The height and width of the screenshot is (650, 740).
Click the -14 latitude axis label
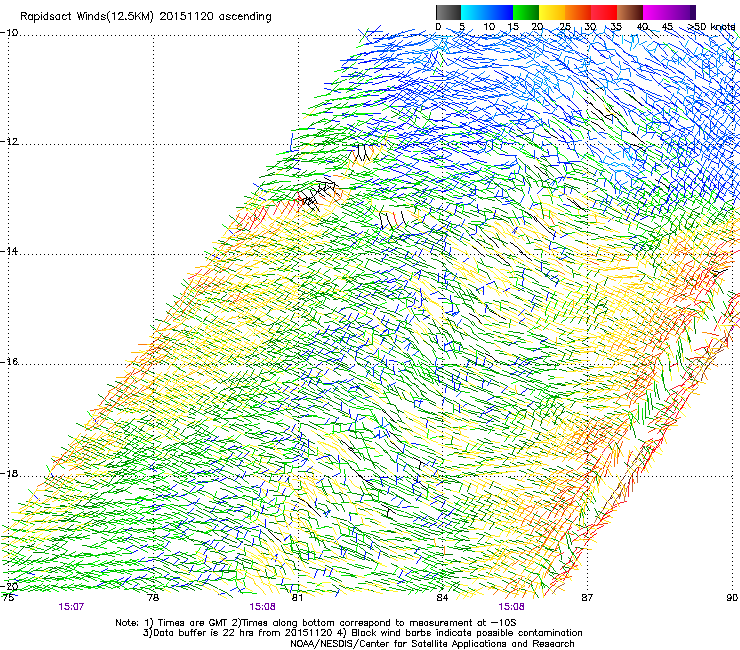point(9,251)
